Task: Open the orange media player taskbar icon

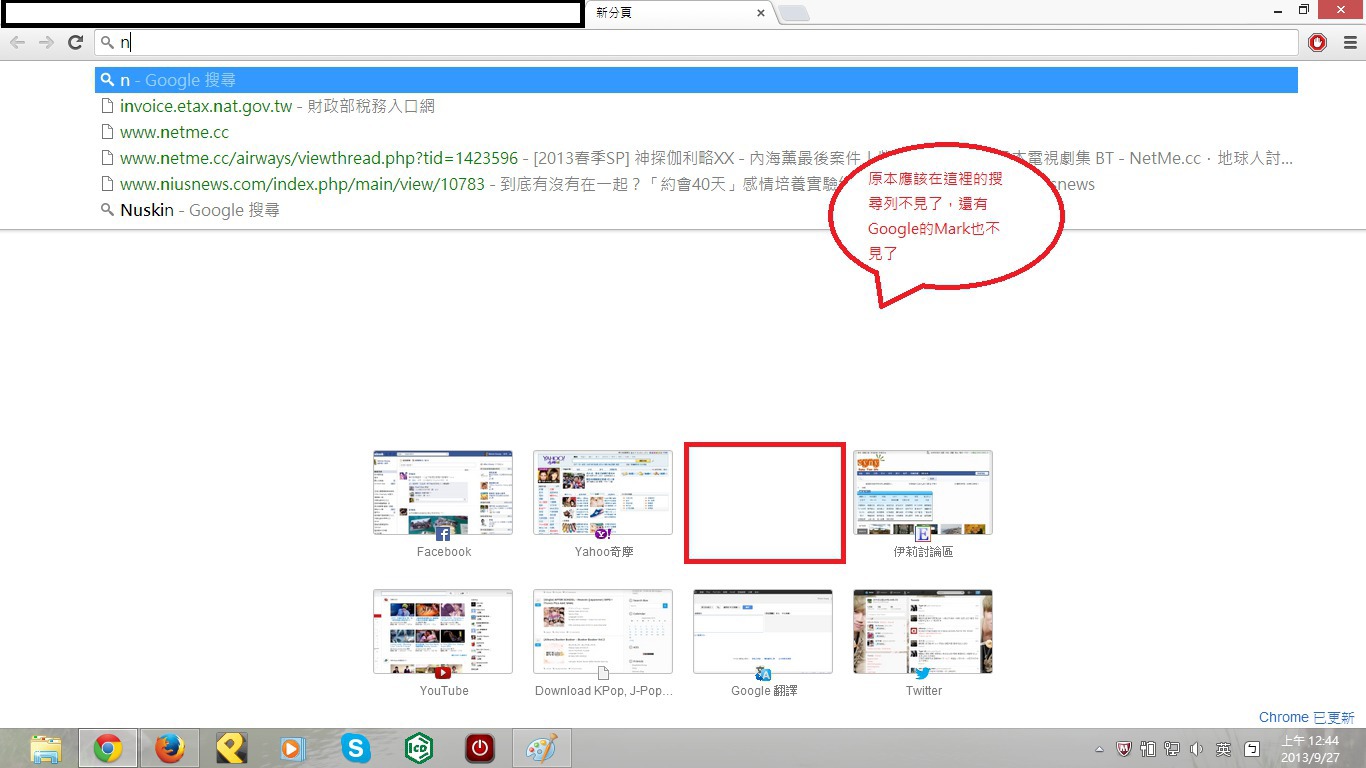Action: click(x=292, y=748)
